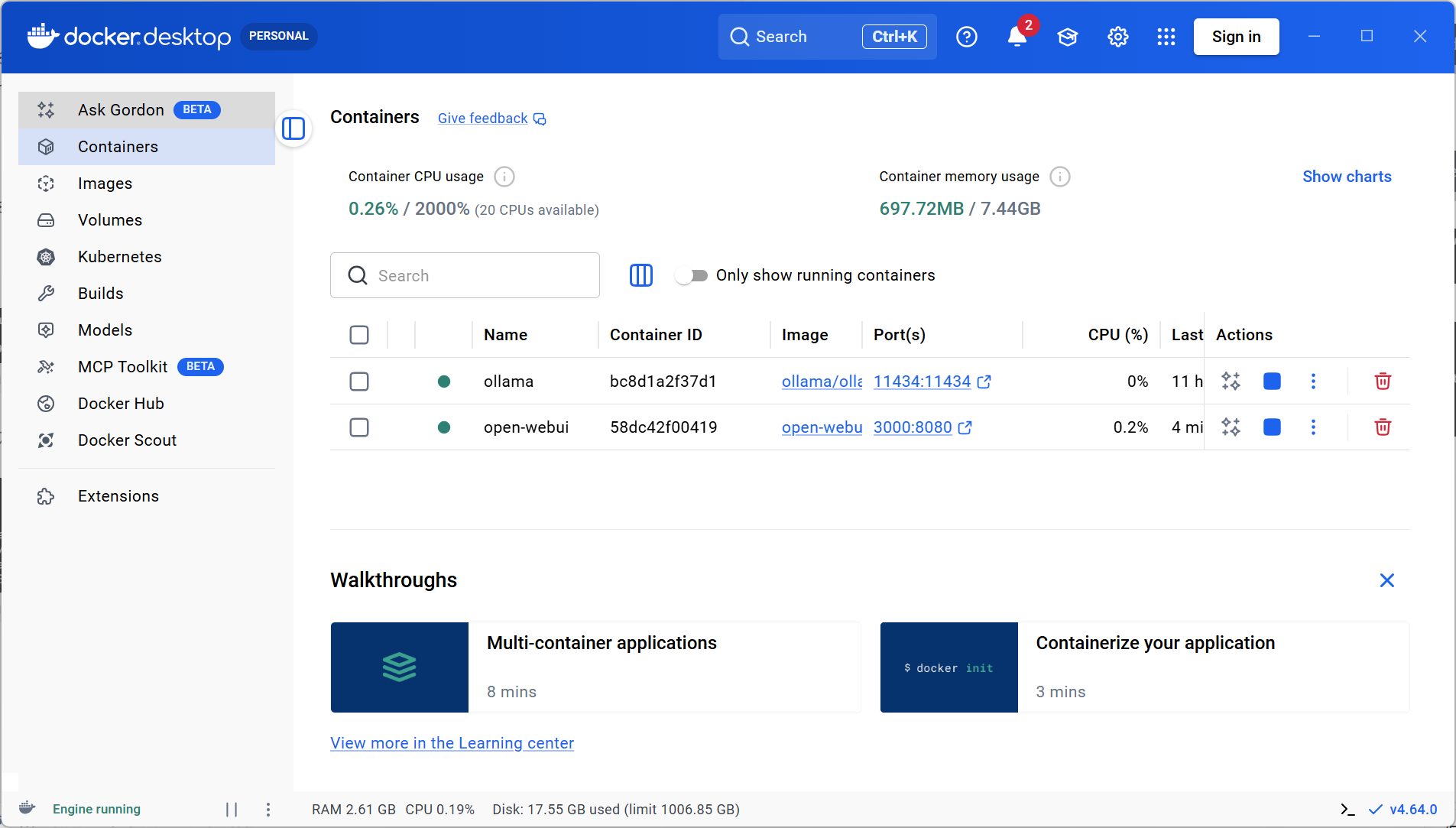Sort by Port(s) column header
The height and width of the screenshot is (828, 1456).
click(x=900, y=335)
